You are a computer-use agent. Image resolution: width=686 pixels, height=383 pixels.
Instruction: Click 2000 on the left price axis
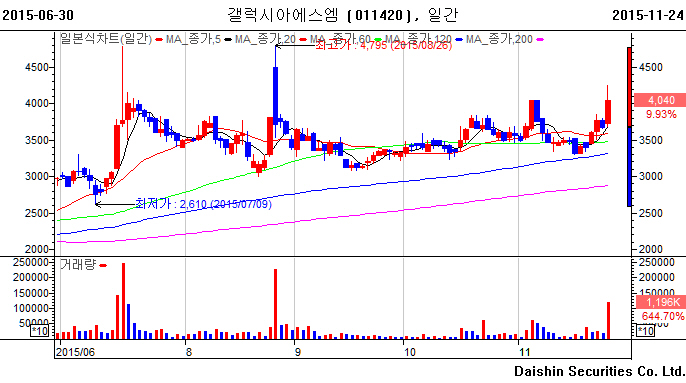38,249
